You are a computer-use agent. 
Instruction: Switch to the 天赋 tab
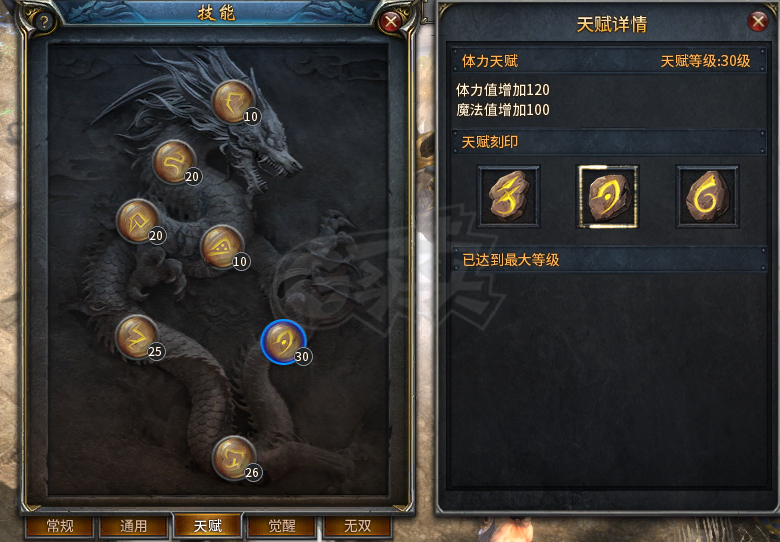[x=207, y=526]
